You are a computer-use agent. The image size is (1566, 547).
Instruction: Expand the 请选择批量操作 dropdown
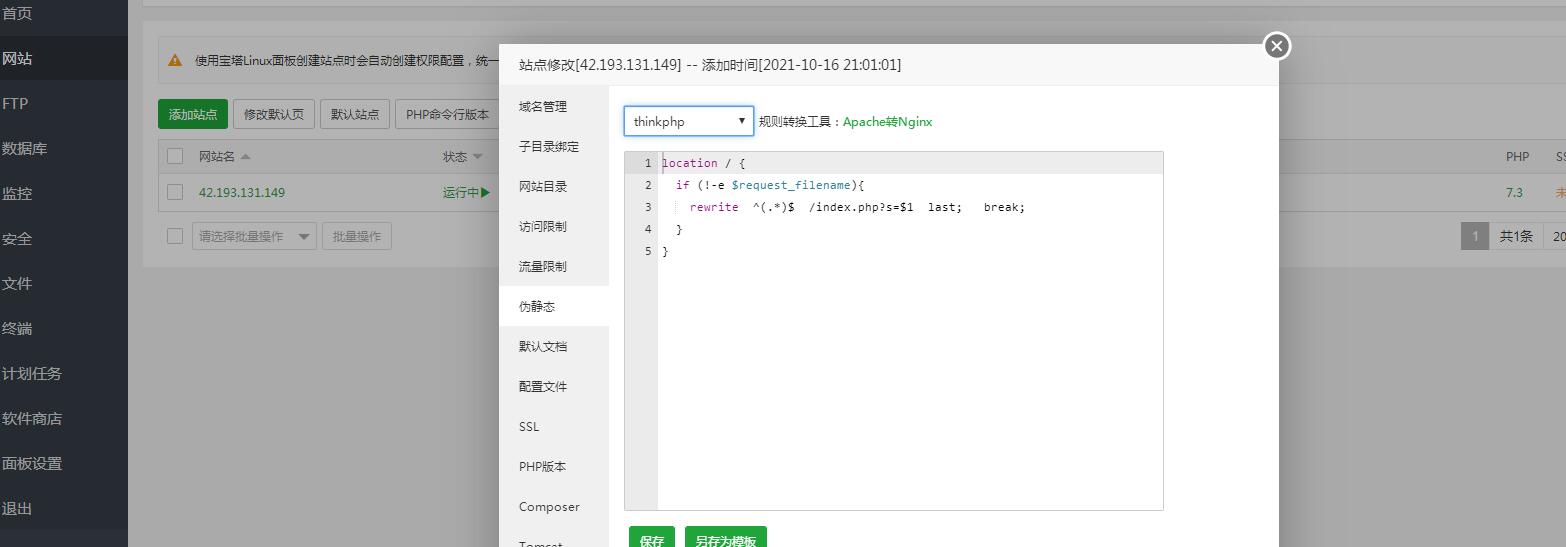point(254,236)
